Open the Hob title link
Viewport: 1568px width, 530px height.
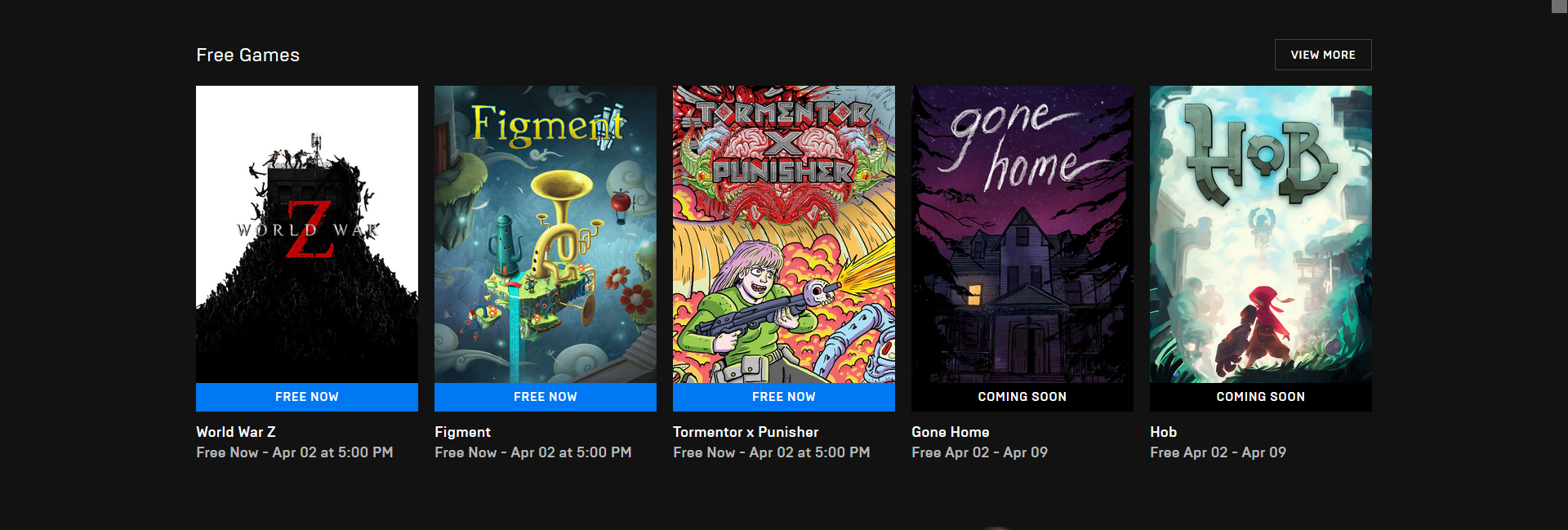coord(1164,432)
